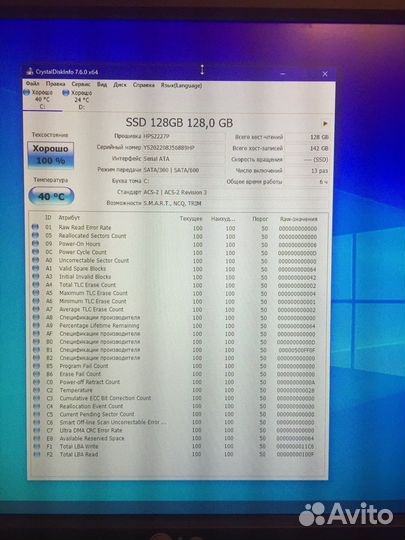This screenshot has height=540, width=405.
Task: Click status icon for Minimum TLC Erase Count
Action: [x=36, y=301]
